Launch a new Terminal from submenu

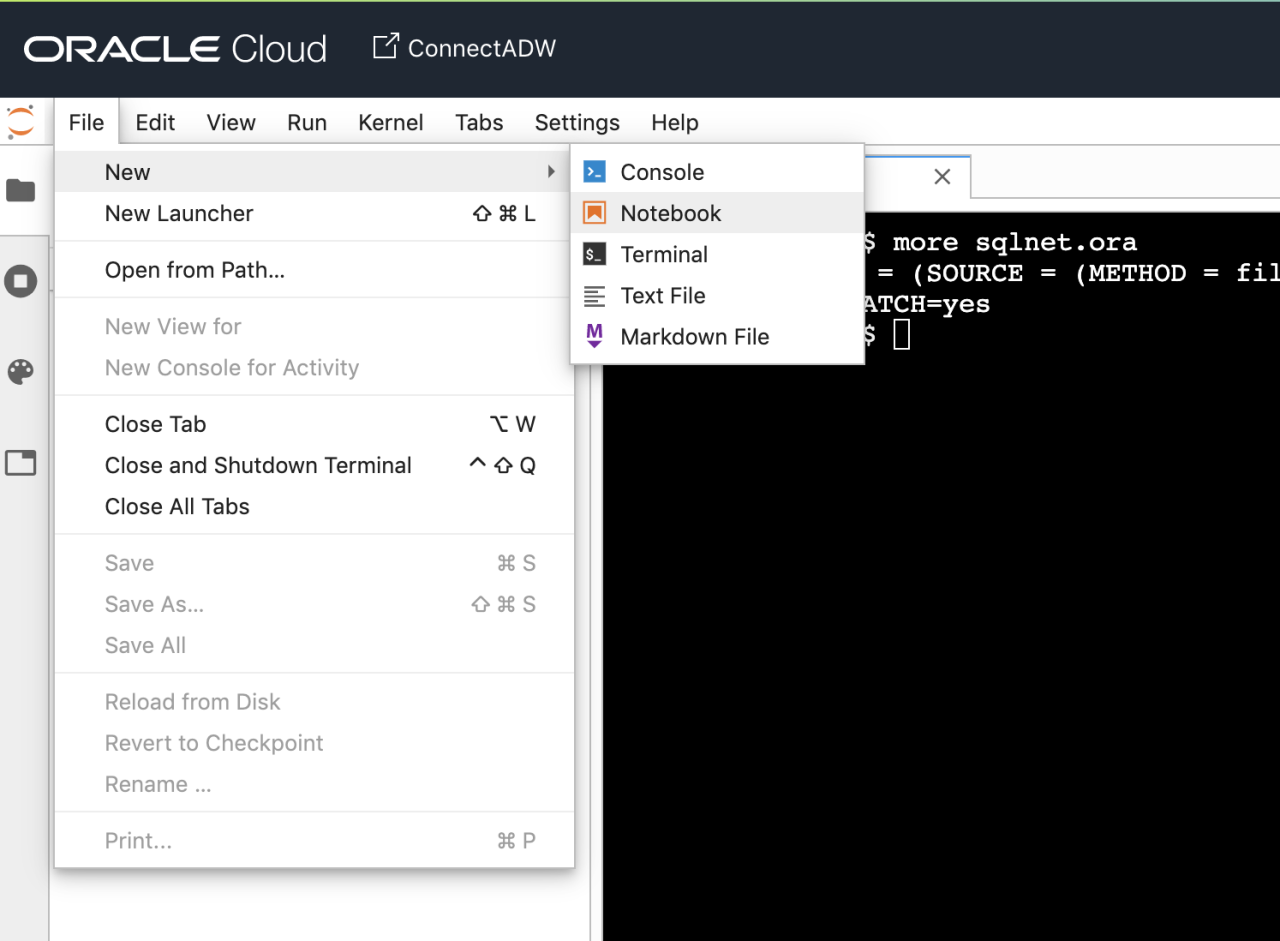coord(717,254)
